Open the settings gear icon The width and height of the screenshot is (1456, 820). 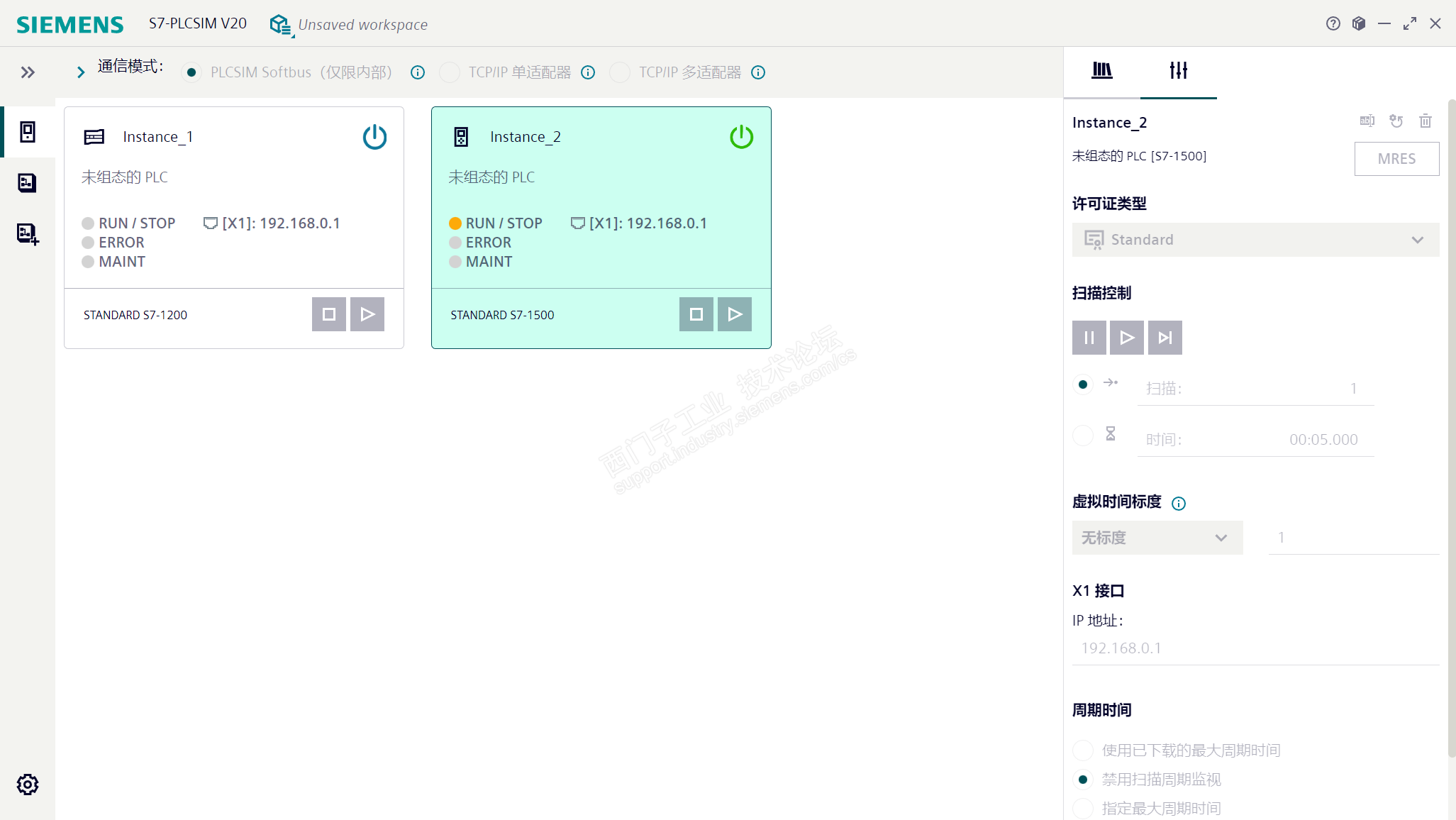tap(28, 784)
